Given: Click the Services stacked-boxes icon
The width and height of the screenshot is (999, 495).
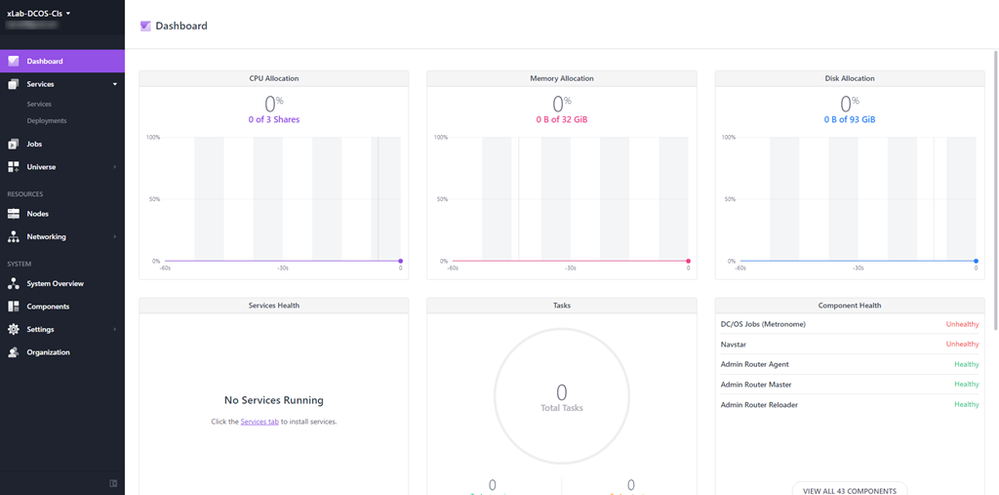Looking at the screenshot, I should click(13, 84).
